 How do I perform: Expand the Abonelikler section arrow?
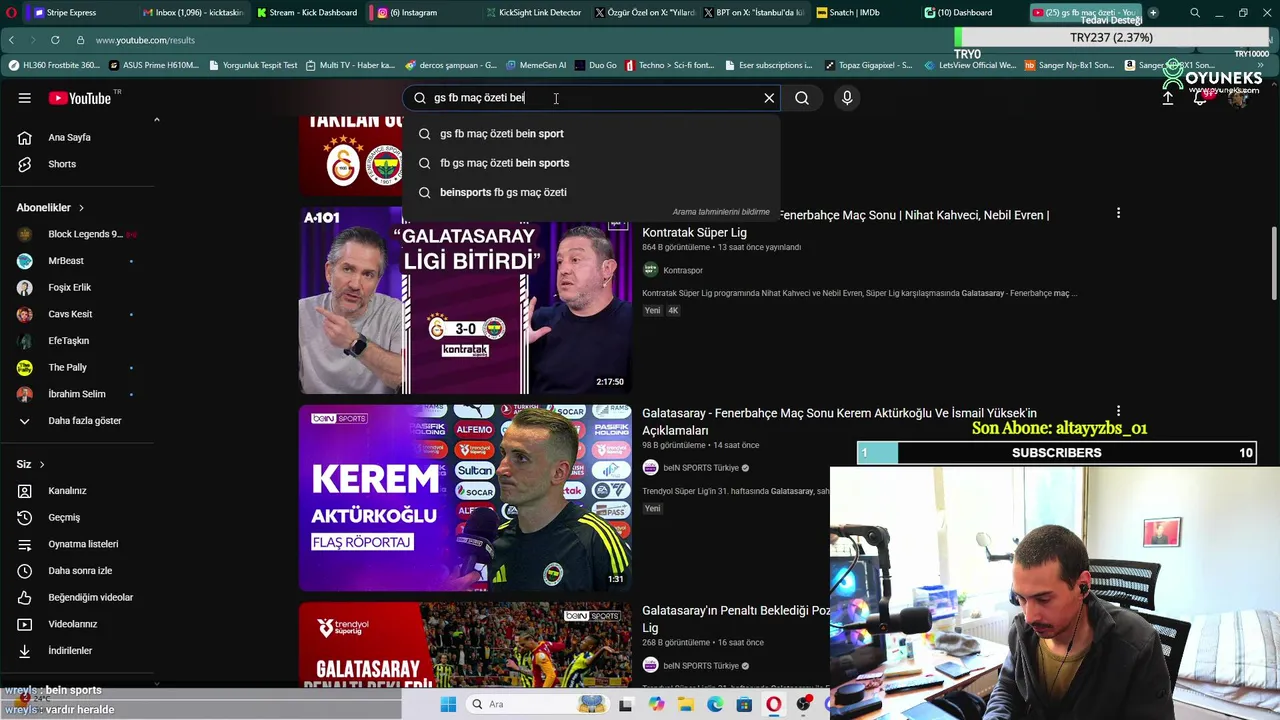(81, 207)
